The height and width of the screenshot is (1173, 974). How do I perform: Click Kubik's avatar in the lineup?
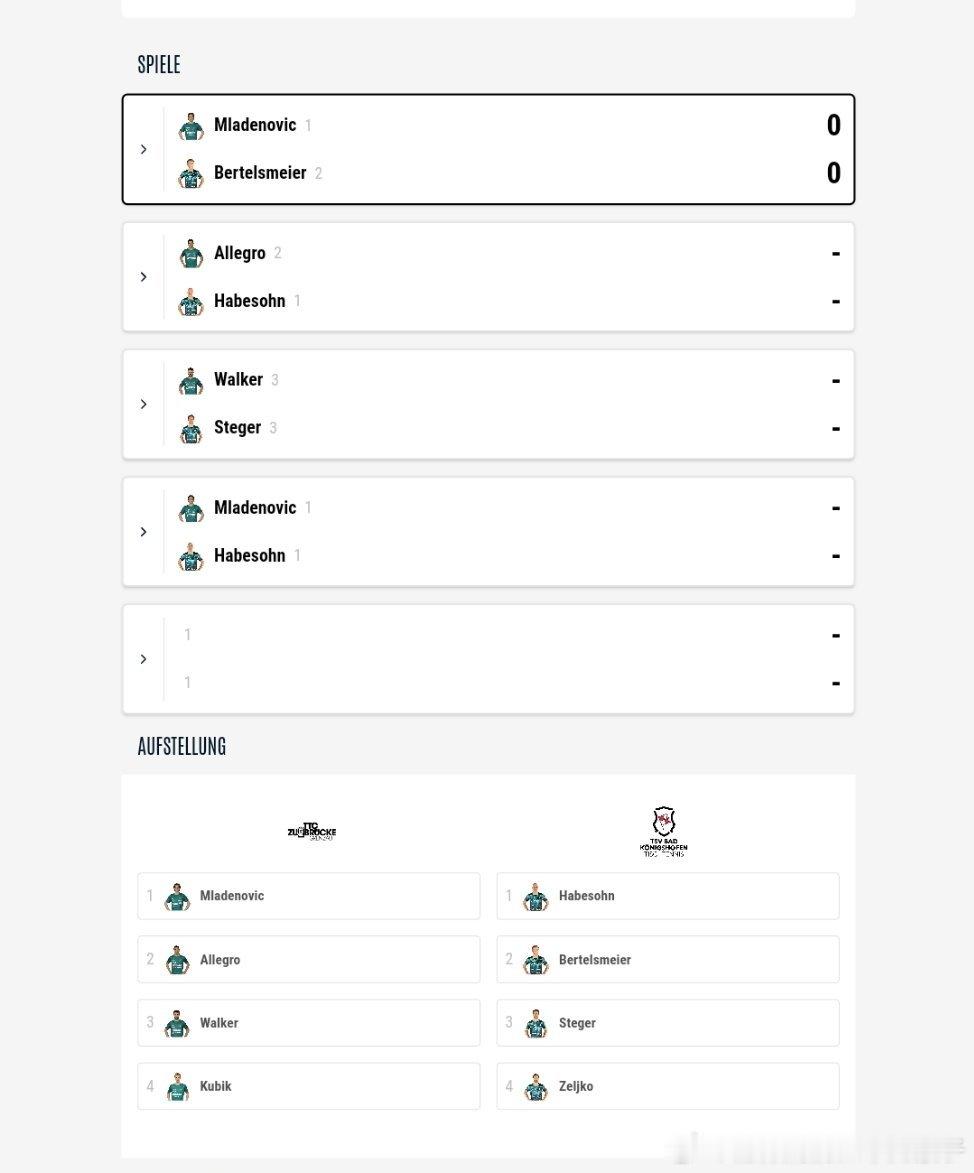pyautogui.click(x=177, y=1086)
